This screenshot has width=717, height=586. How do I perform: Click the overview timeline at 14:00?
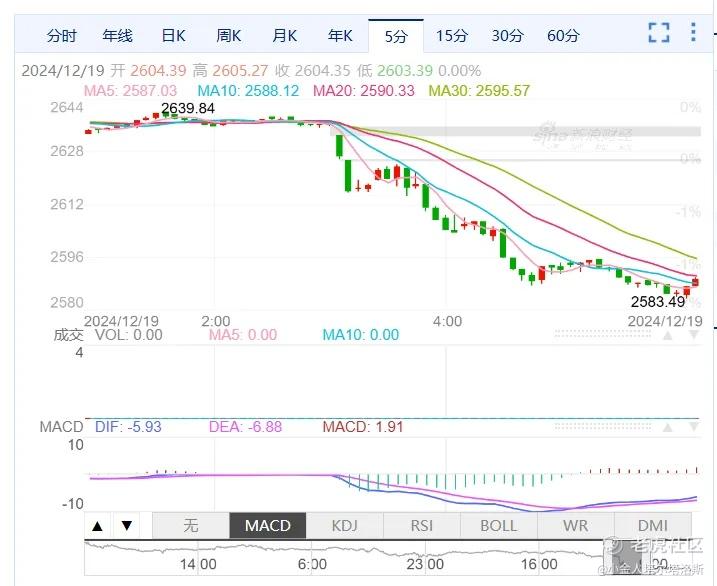coord(198,564)
